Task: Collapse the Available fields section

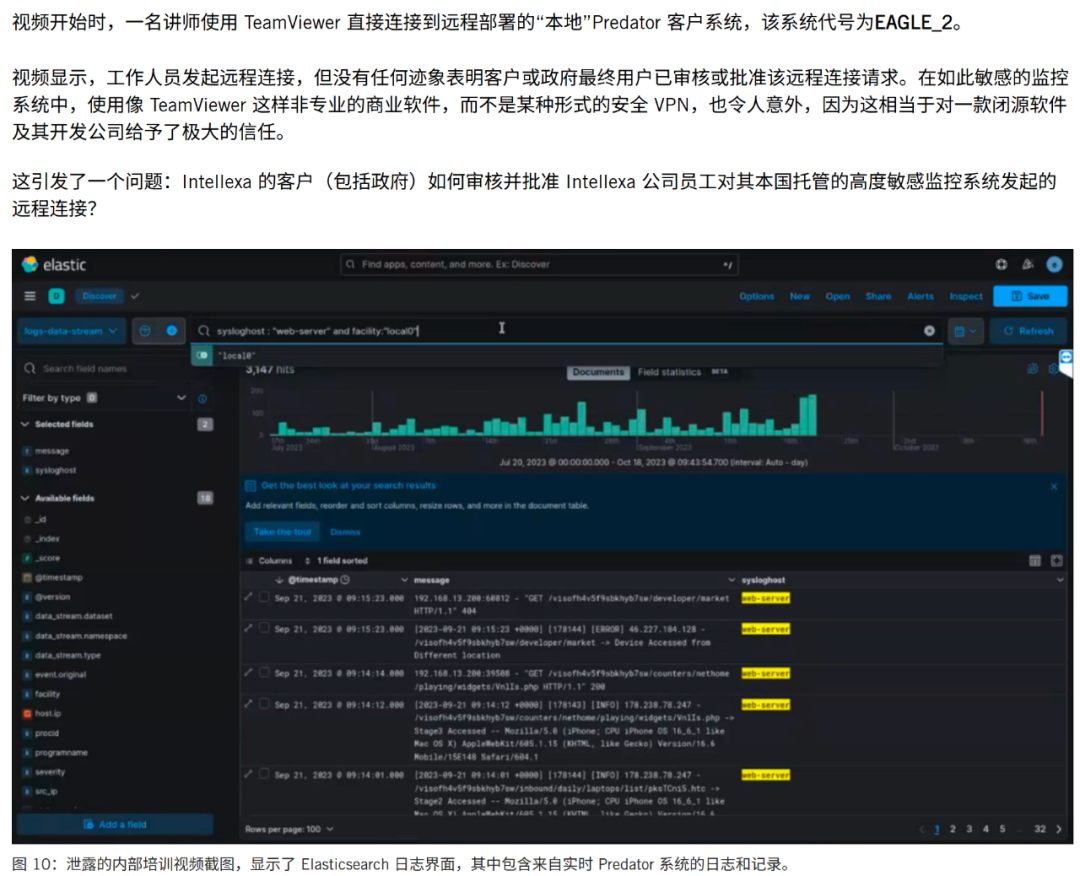Action: [x=25, y=498]
